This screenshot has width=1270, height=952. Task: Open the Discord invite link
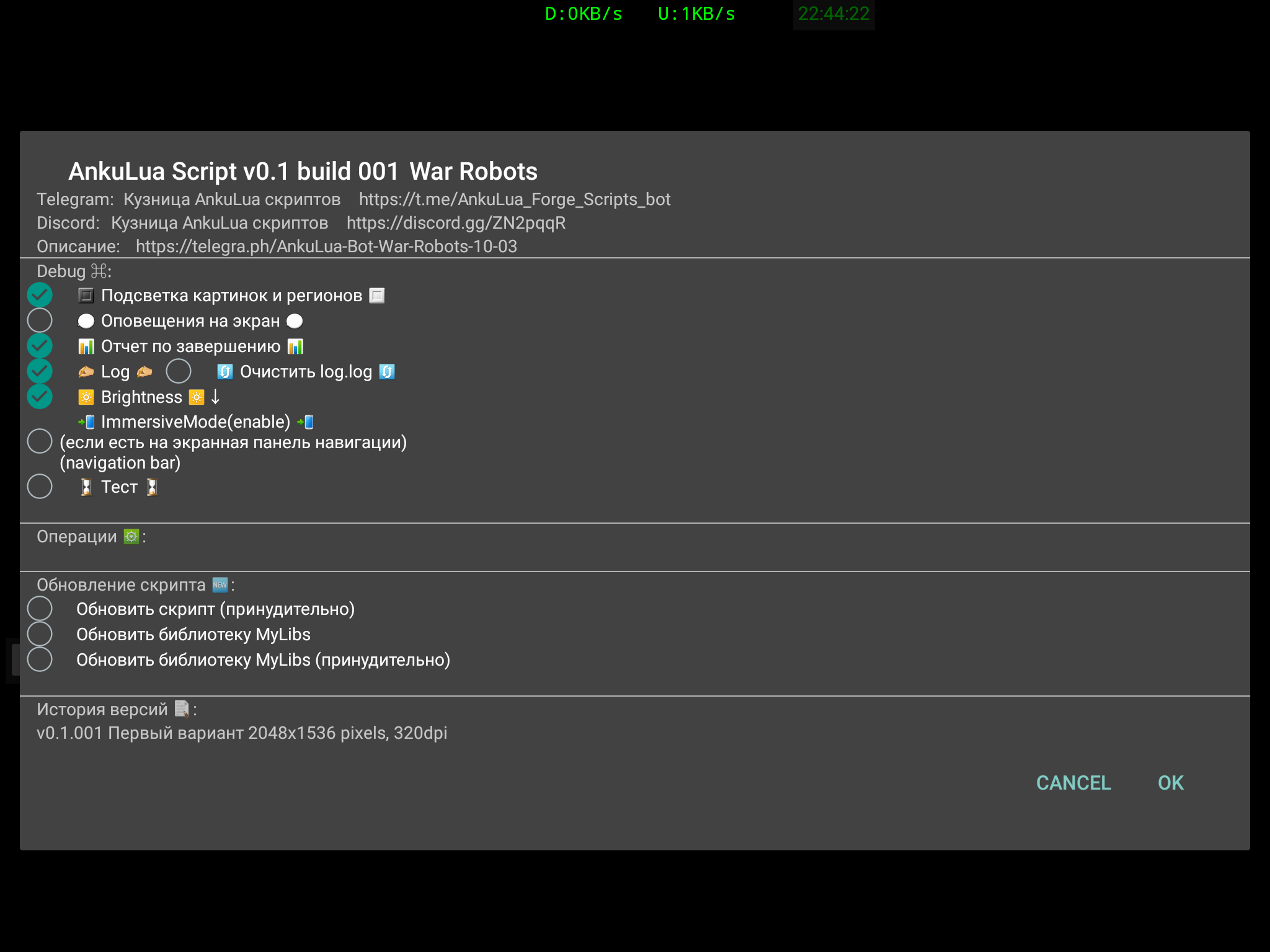pyautogui.click(x=456, y=223)
